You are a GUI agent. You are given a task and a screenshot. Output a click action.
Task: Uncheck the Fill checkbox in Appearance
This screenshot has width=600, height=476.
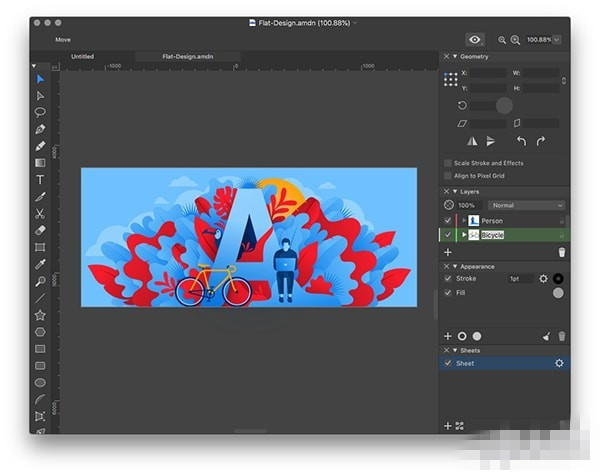(x=447, y=293)
